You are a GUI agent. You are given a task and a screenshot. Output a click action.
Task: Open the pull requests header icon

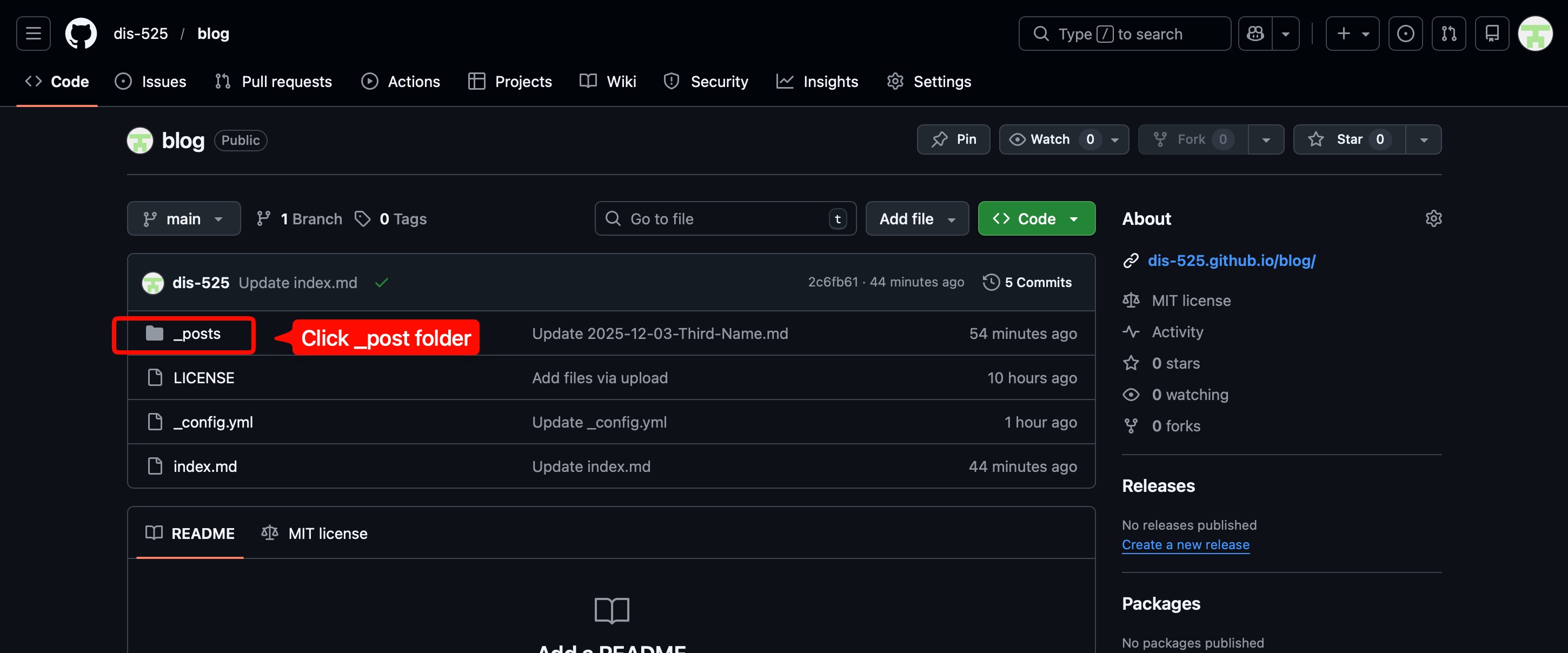point(1449,34)
